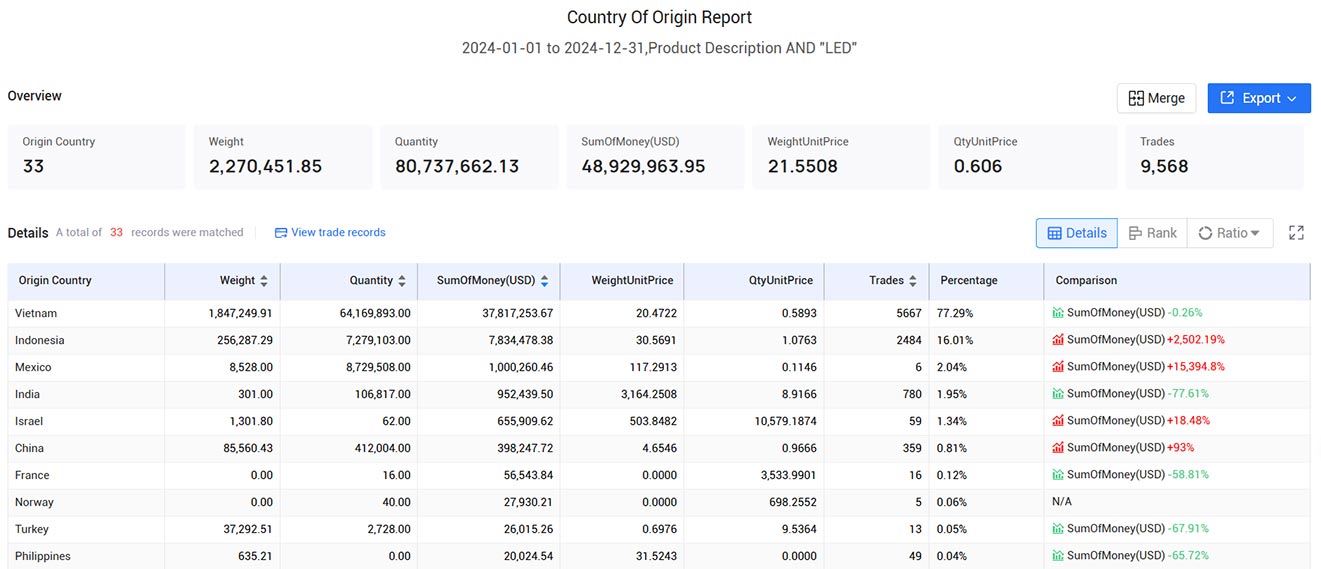Click the Origin Country column header

tap(86, 281)
